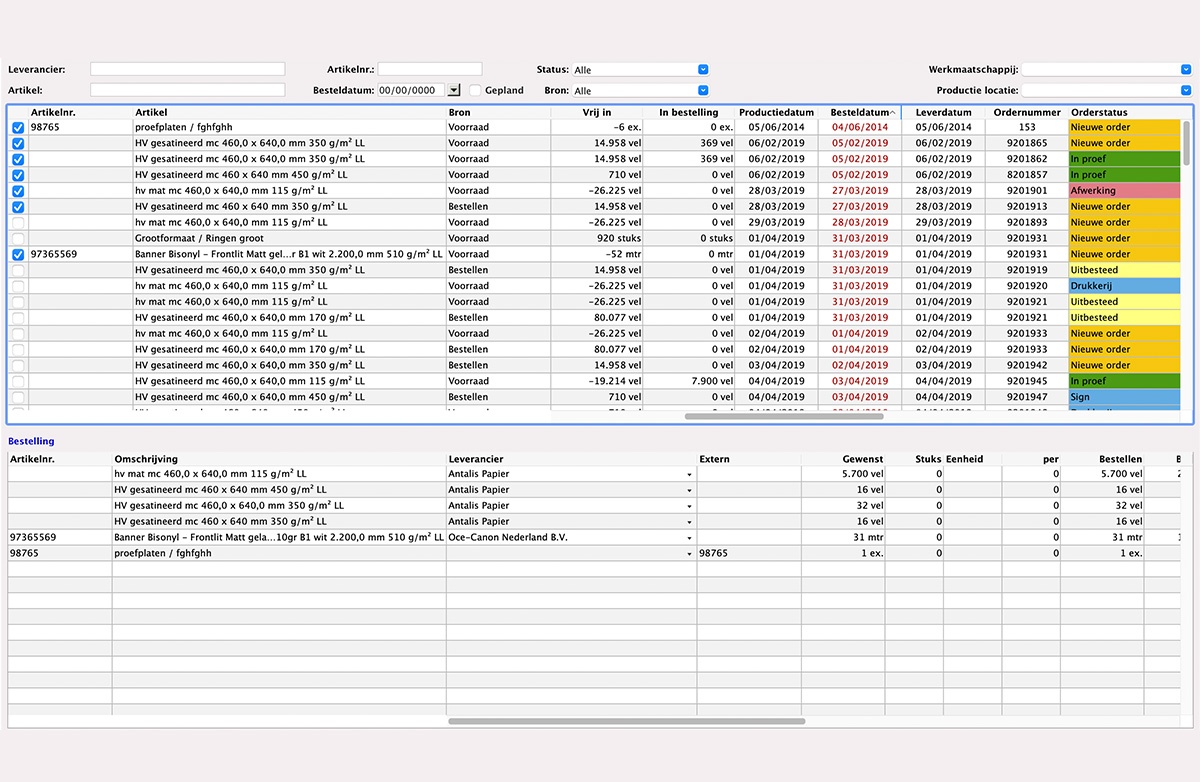Screen dimensions: 1200x782
Task: Focus the Leverancier filter field
Action: click(x=187, y=69)
